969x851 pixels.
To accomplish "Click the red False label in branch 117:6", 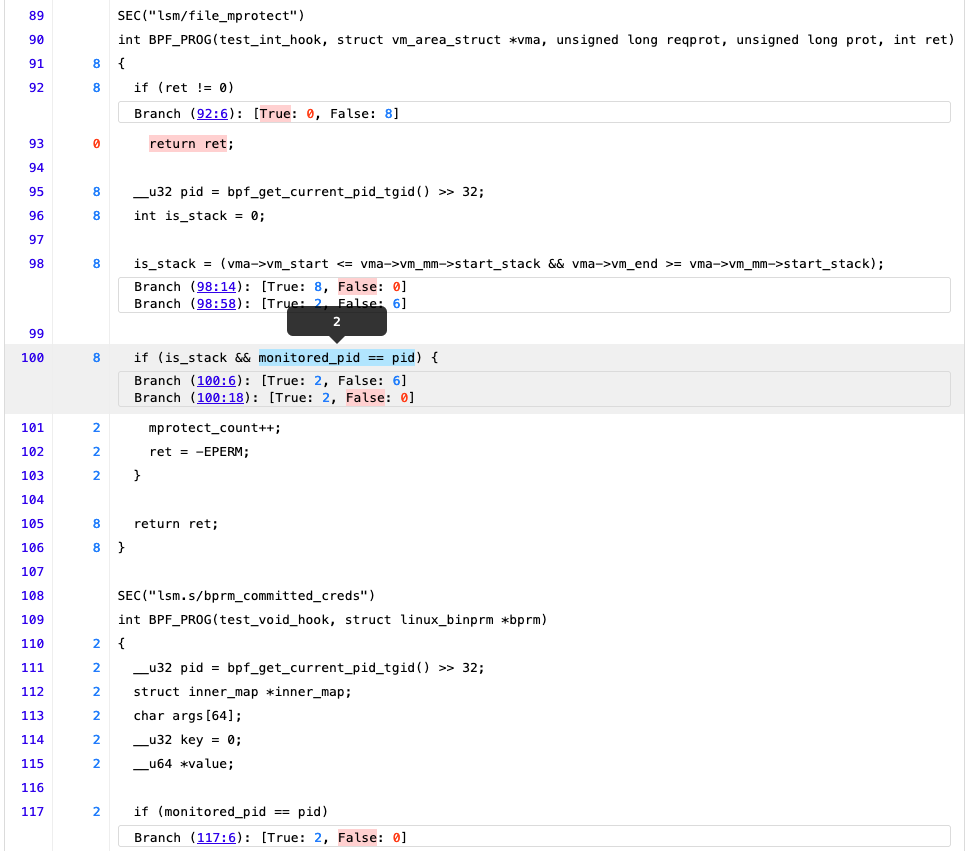I will point(357,838).
